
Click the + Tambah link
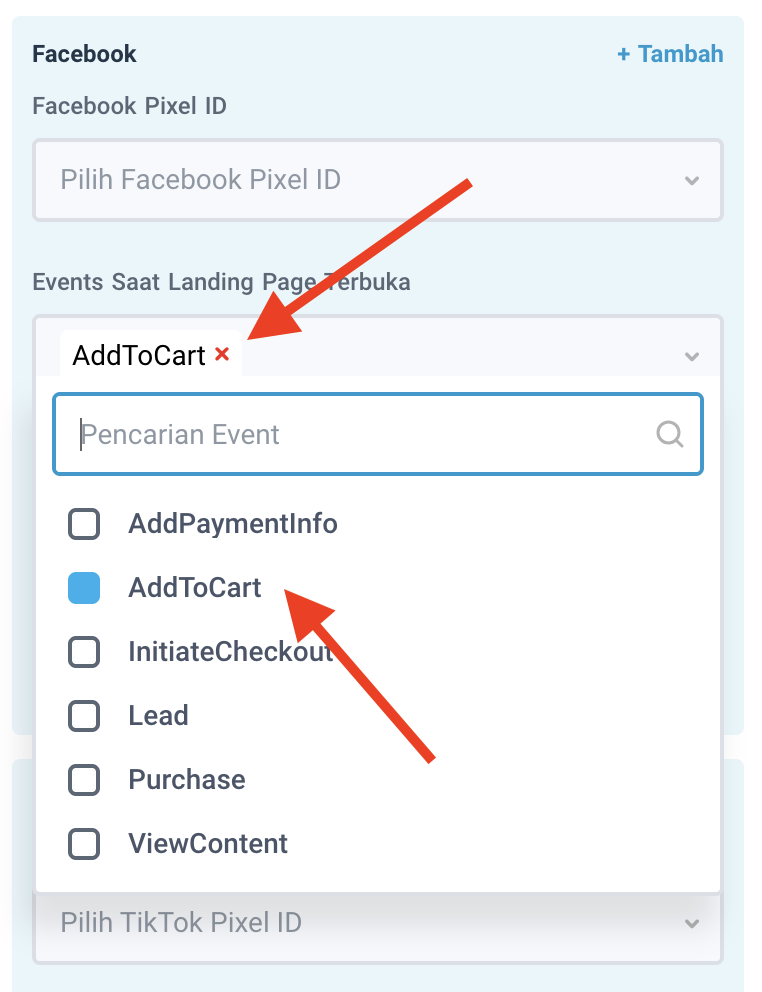click(670, 54)
